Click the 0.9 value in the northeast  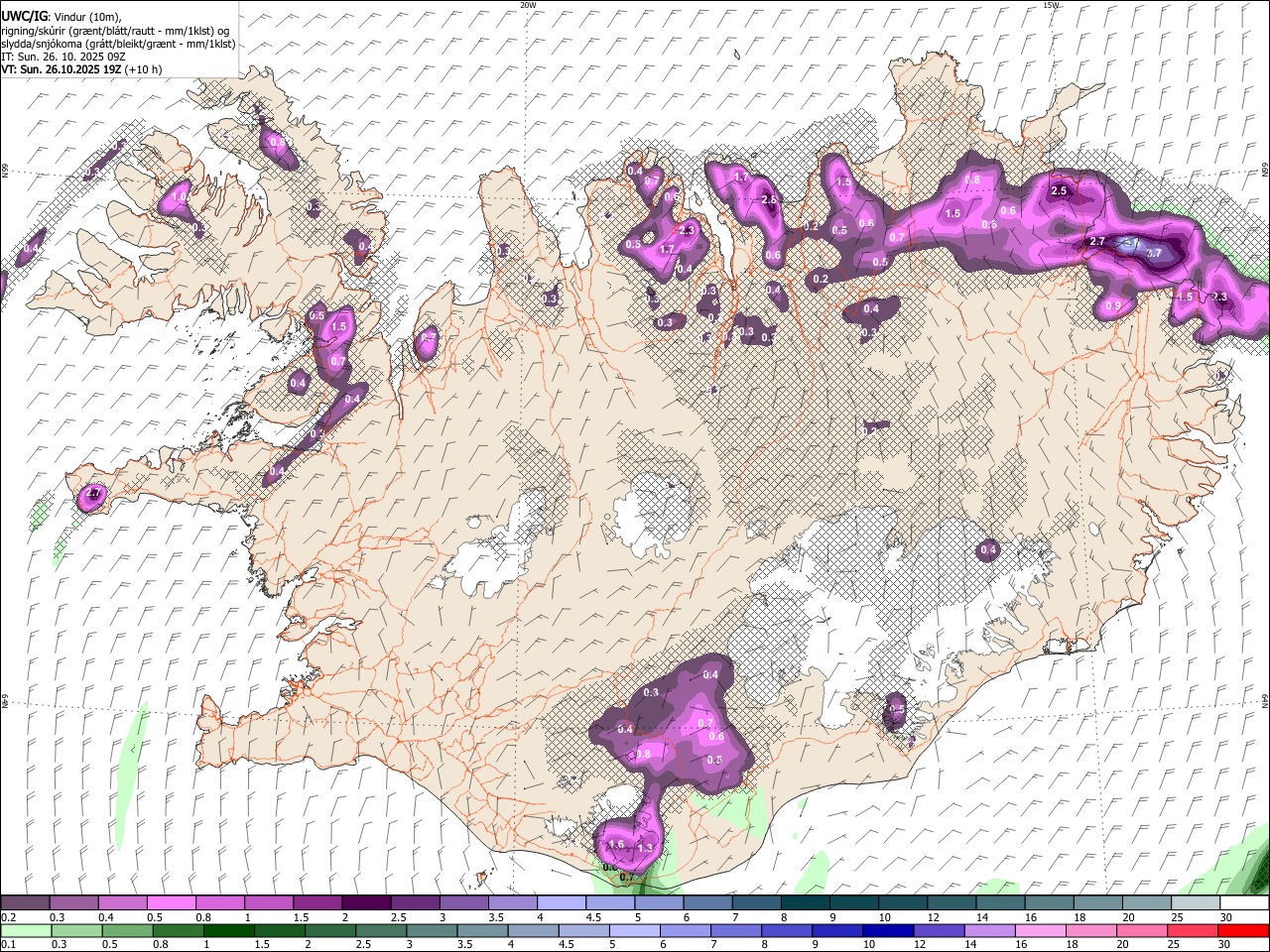point(1113,306)
